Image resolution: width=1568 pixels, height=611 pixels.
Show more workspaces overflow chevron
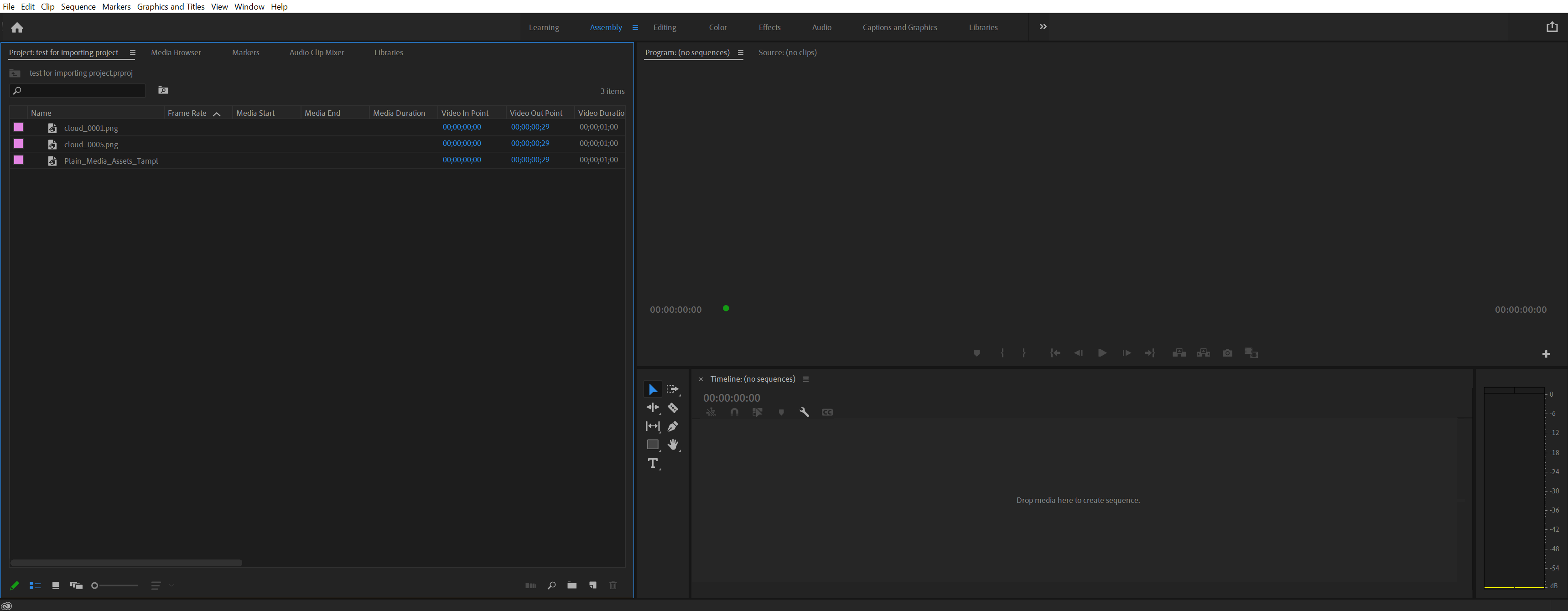[x=1043, y=27]
